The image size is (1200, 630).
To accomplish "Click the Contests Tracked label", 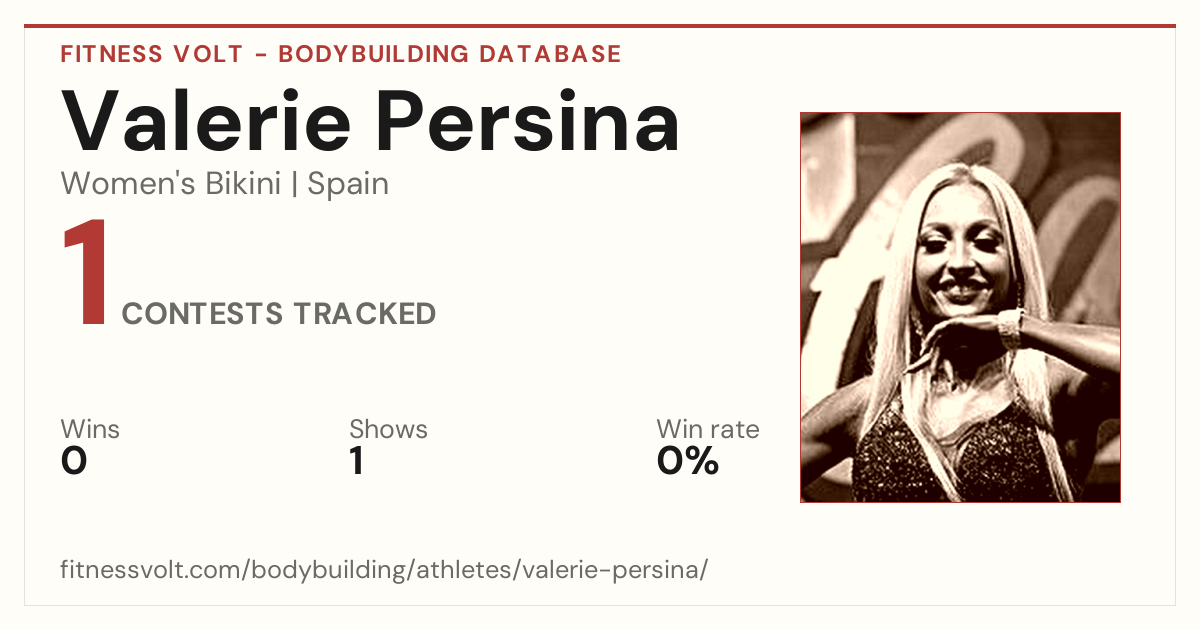I will point(279,314).
